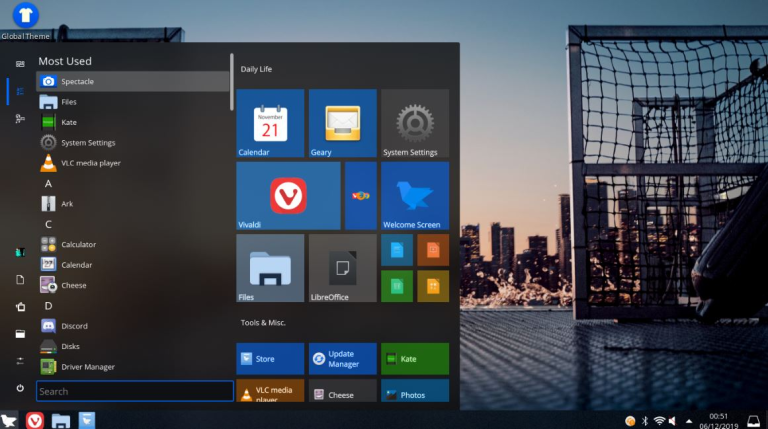Click the sidebar icon above documents
Viewport: 768px width, 429px height.
(x=20, y=252)
